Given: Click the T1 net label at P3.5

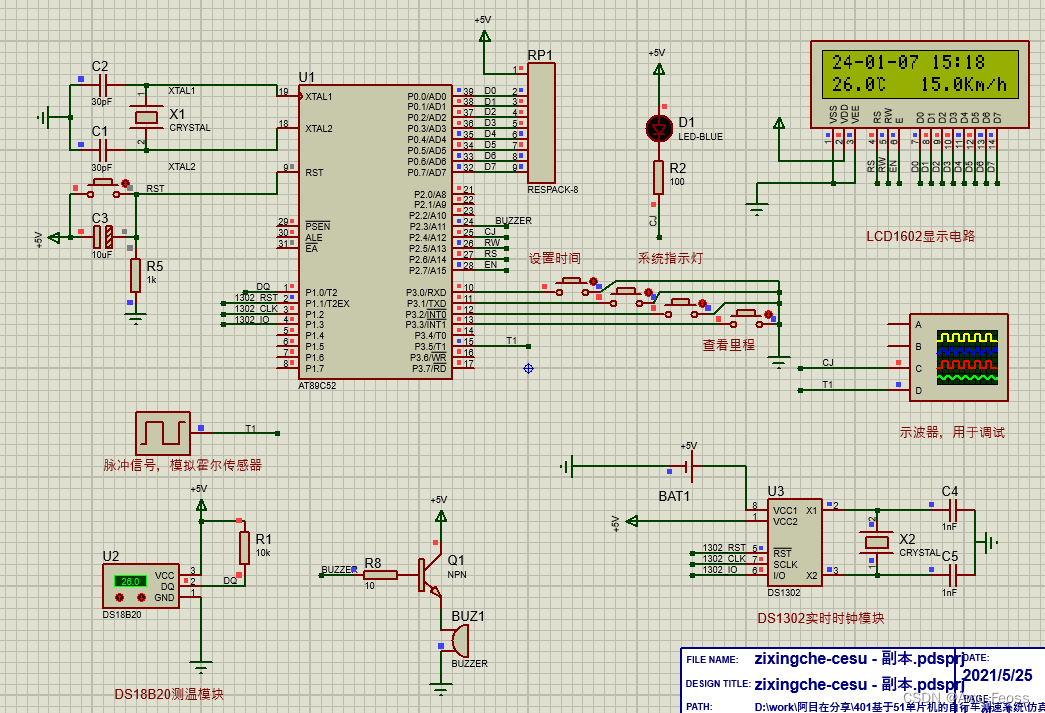Looking at the screenshot, I should [511, 341].
